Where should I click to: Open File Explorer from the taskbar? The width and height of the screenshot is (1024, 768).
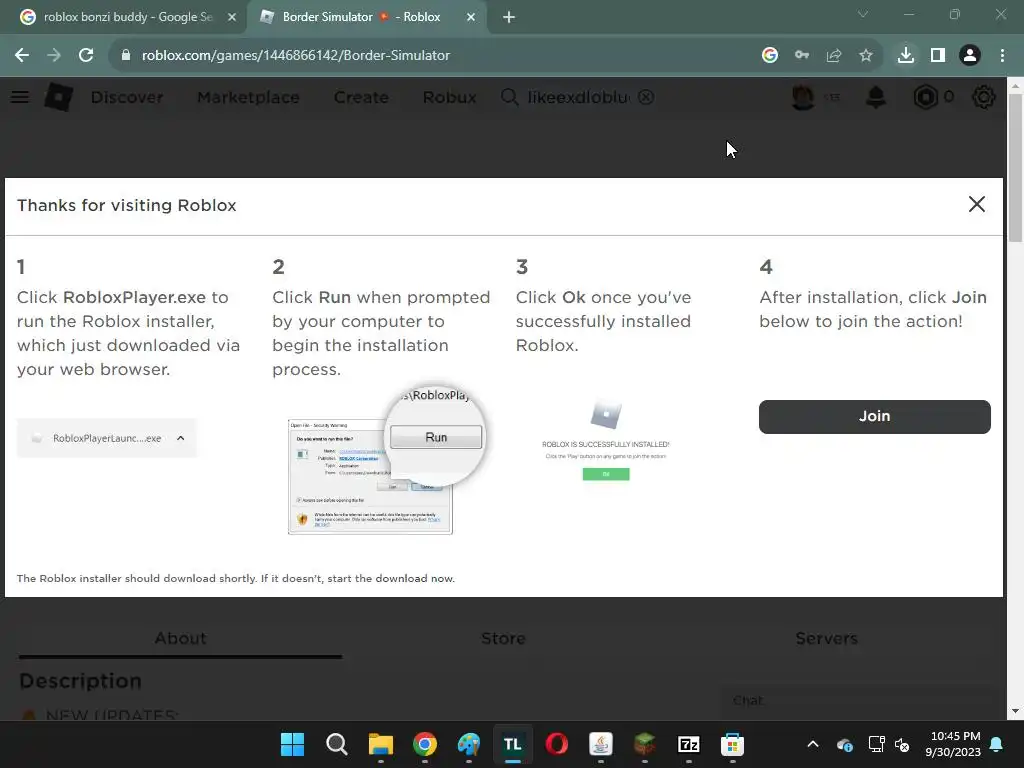[381, 744]
